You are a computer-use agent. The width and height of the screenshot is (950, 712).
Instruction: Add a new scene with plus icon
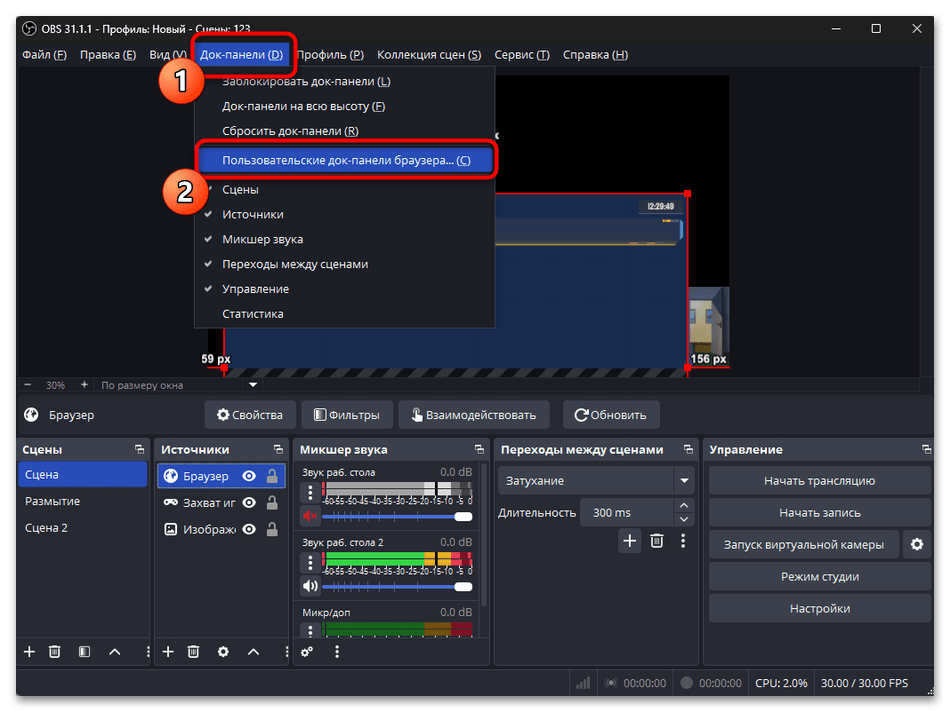pos(29,652)
